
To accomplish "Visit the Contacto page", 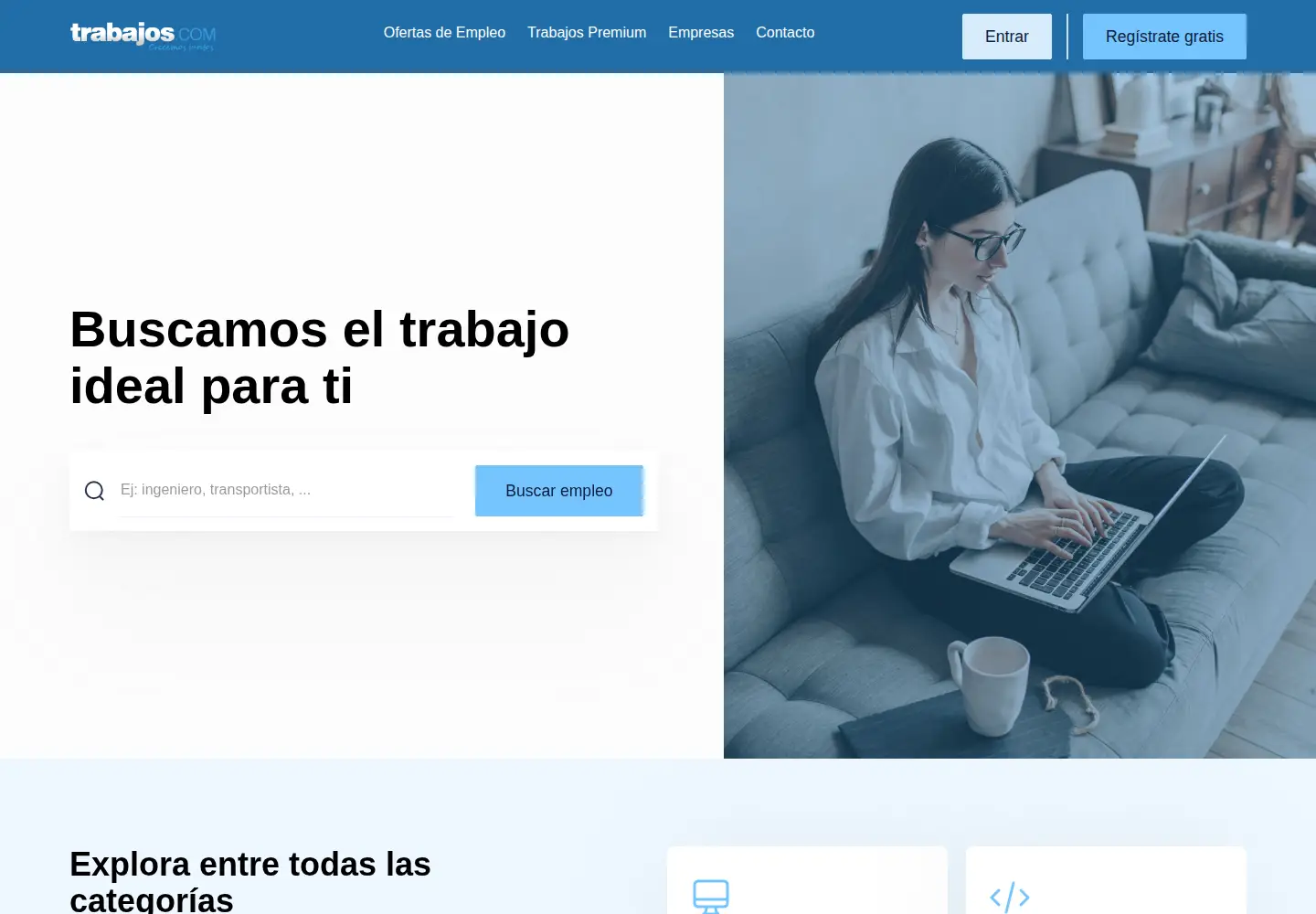I will [785, 32].
